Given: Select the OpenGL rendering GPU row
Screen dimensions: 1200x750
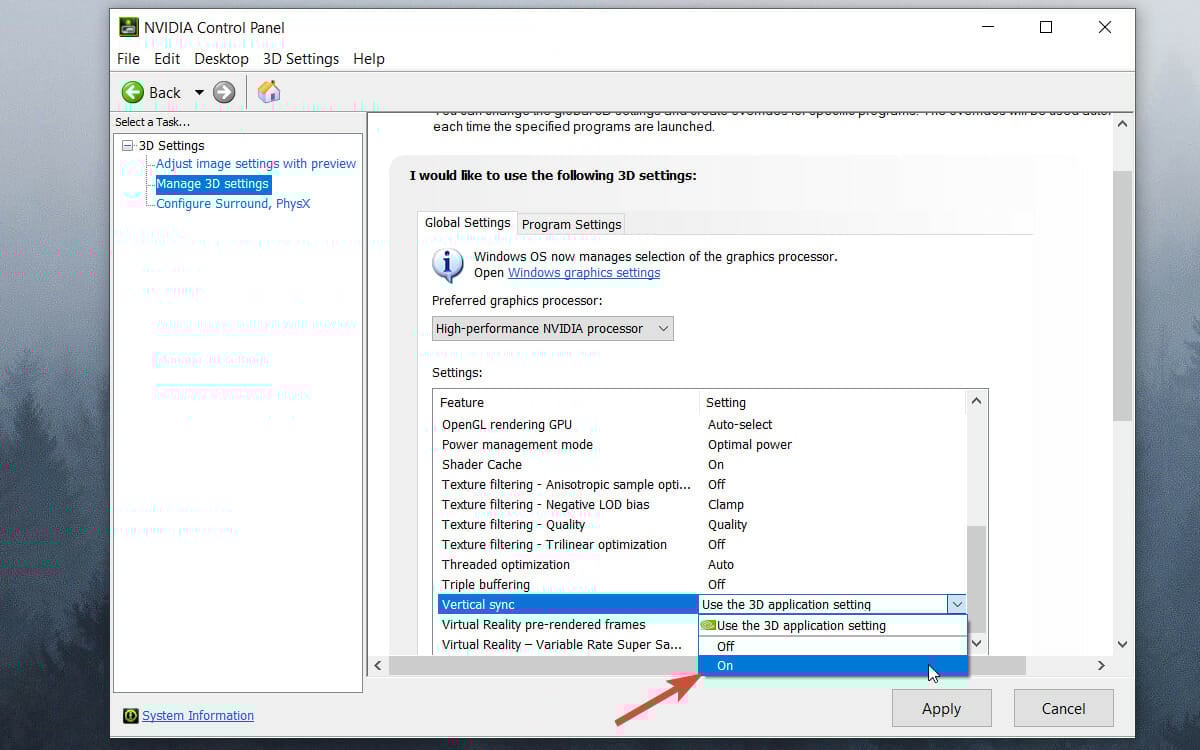Looking at the screenshot, I should click(x=702, y=425).
